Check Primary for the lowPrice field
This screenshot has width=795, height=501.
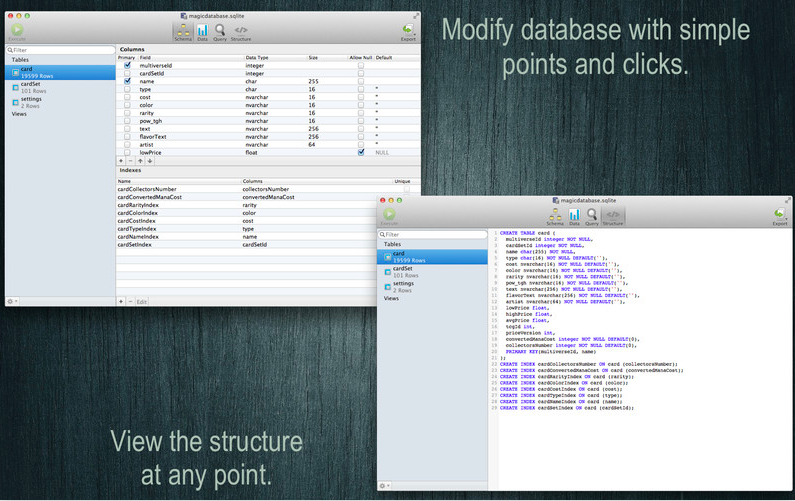pyautogui.click(x=127, y=152)
